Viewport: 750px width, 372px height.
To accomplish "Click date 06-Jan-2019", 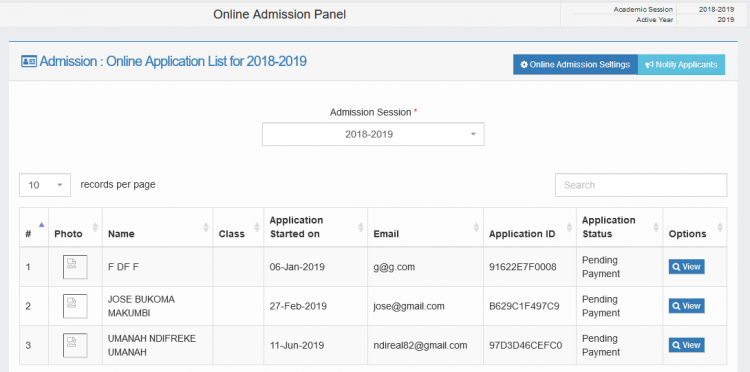I will point(297,267).
